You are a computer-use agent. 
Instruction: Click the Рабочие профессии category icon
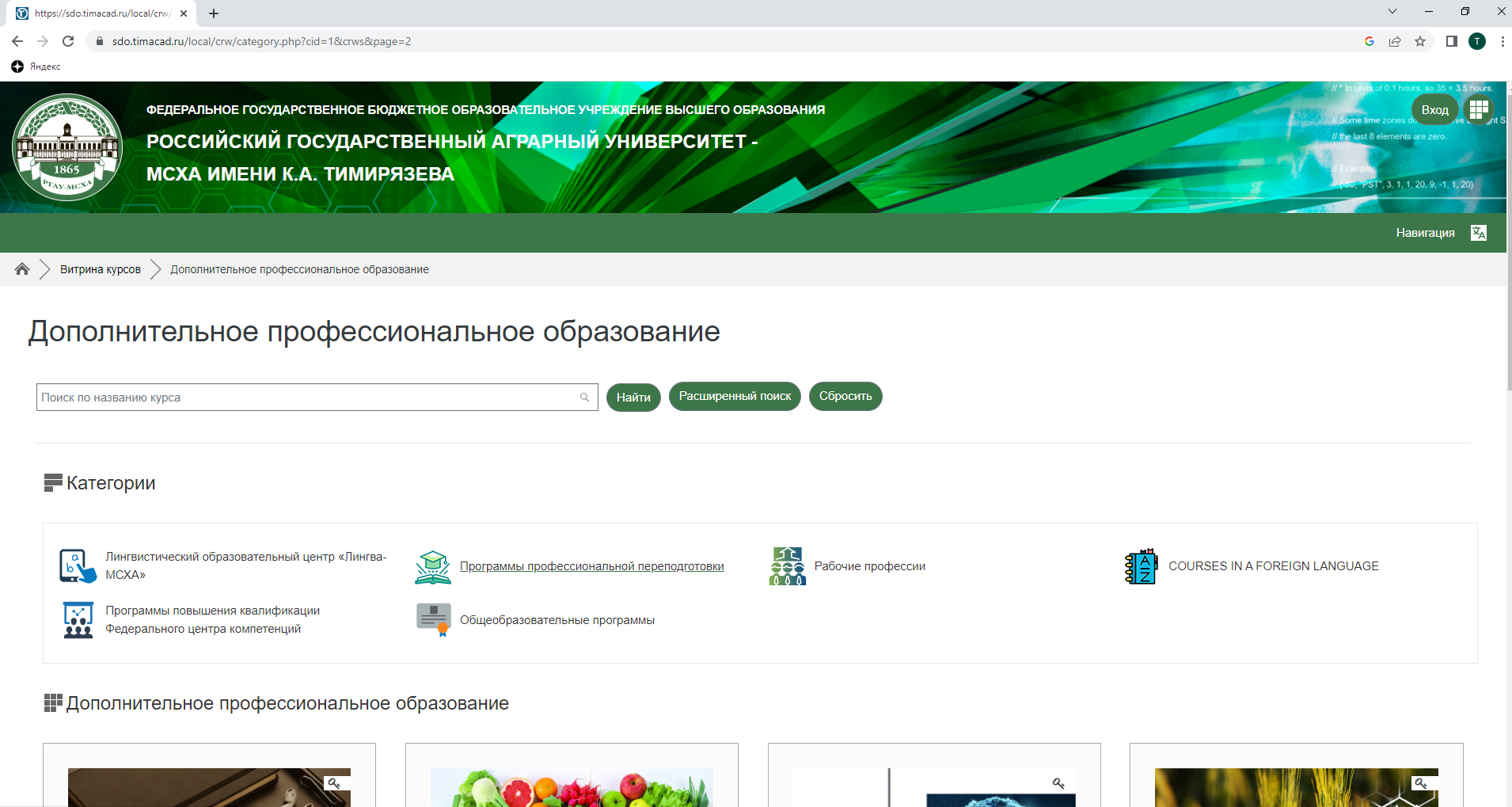(787, 566)
